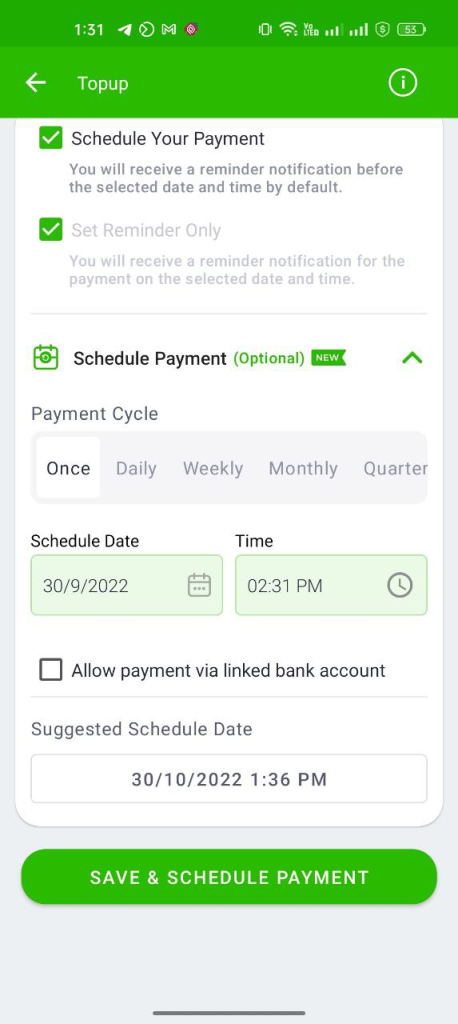Tap the Gmail notification icon in status bar
Viewport: 458px width, 1024px height.
click(169, 29)
